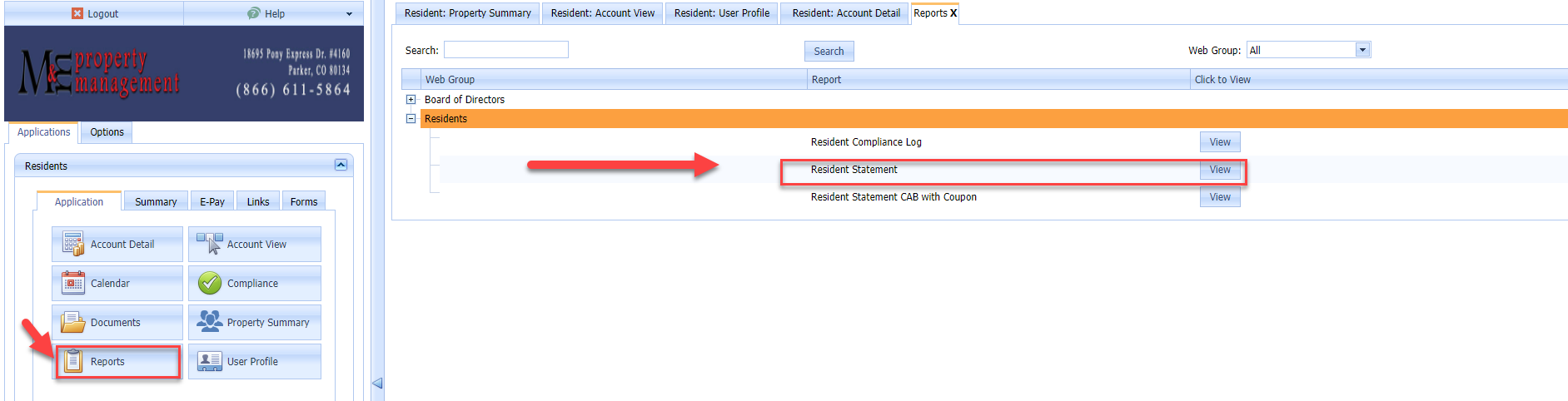Expand the Board of Directors group

(x=411, y=99)
